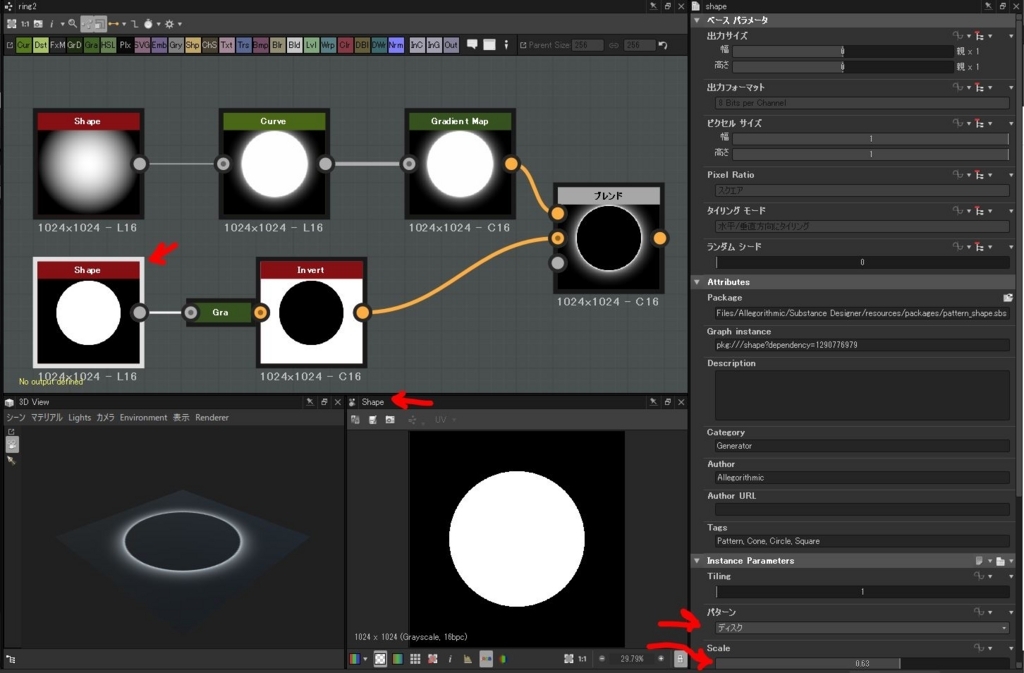Select the Curve node in the graph
The image size is (1024, 673).
274,163
